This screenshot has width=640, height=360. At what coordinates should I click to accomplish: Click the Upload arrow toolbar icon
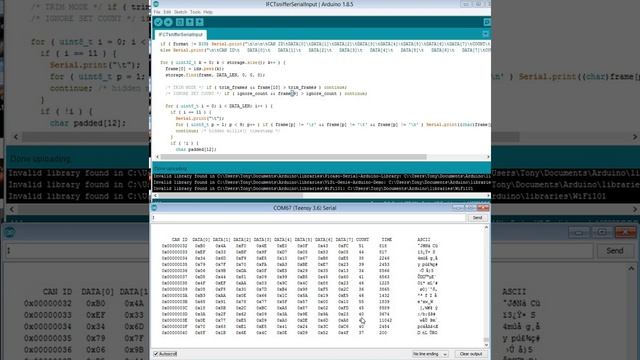click(168, 22)
